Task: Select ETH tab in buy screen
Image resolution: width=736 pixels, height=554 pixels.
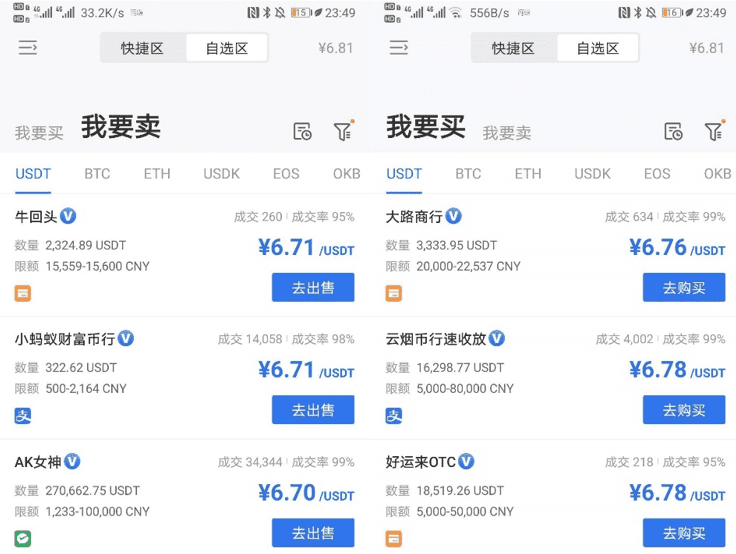Action: (x=528, y=174)
